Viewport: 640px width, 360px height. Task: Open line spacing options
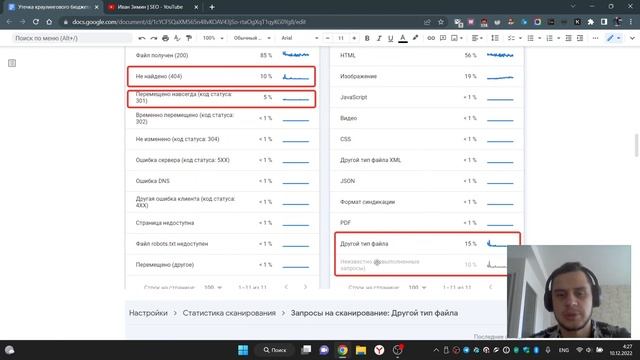click(x=495, y=38)
